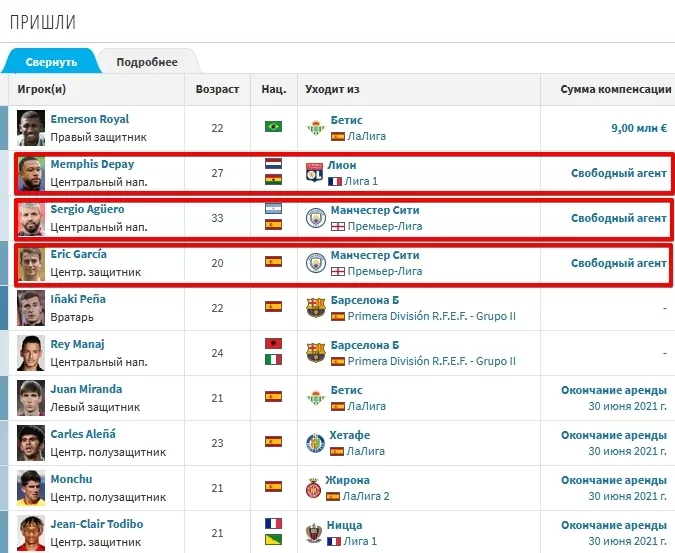
Task: Click Barcelona B crest in Iñaki Peña's row
Action: click(x=315, y=307)
